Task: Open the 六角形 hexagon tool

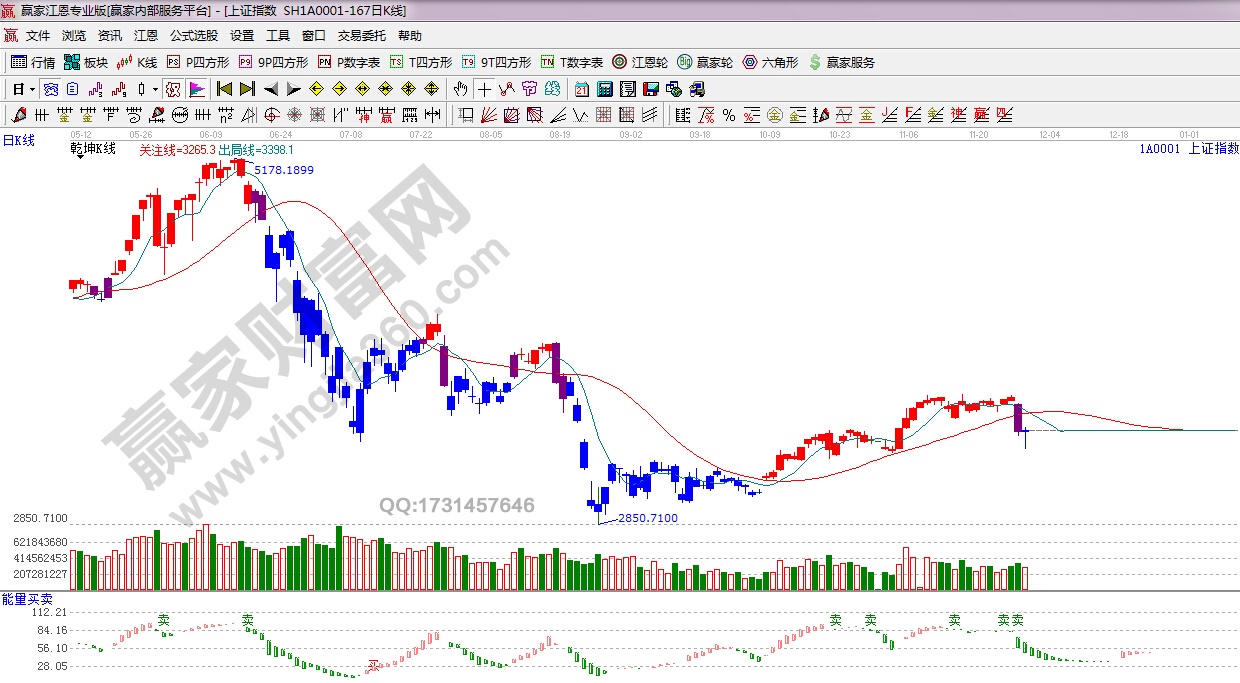Action: (x=770, y=62)
